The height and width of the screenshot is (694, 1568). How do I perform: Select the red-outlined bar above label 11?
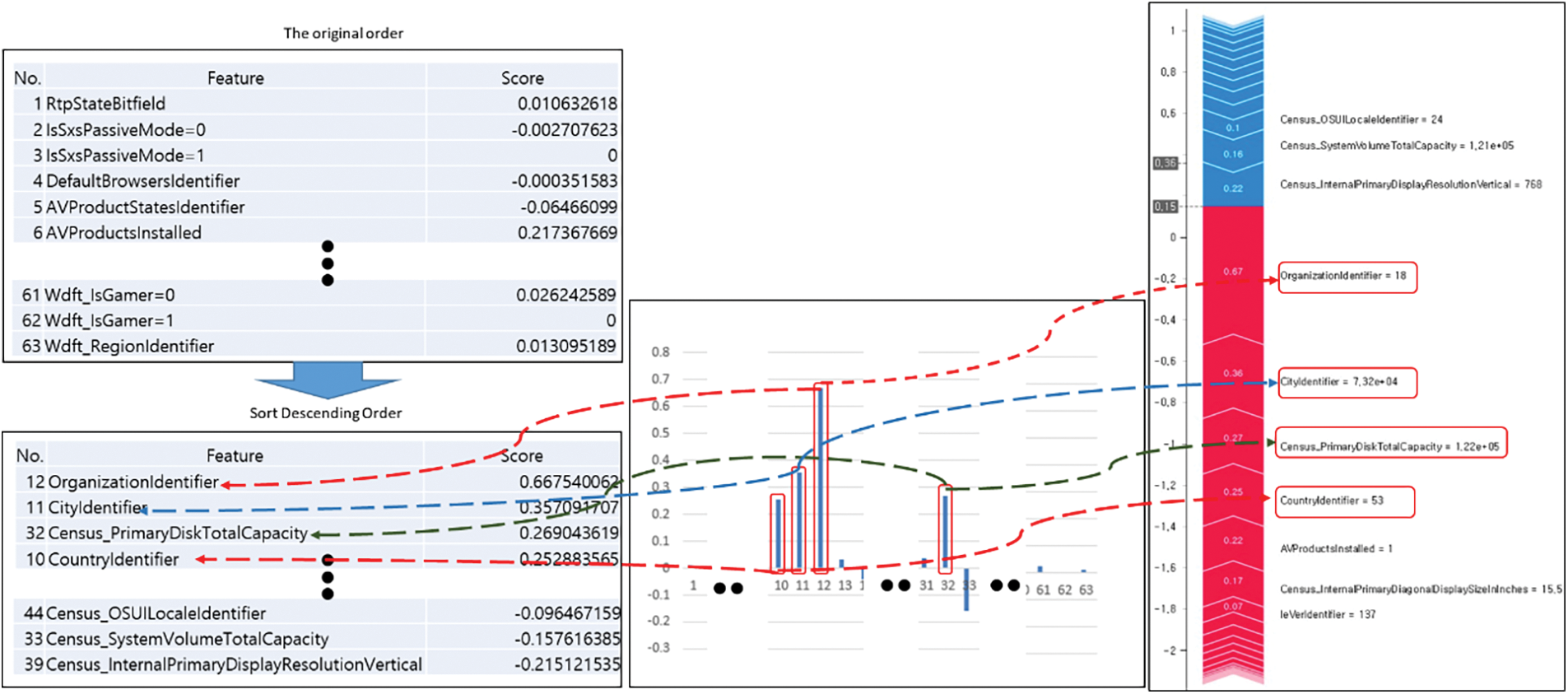coord(798,519)
